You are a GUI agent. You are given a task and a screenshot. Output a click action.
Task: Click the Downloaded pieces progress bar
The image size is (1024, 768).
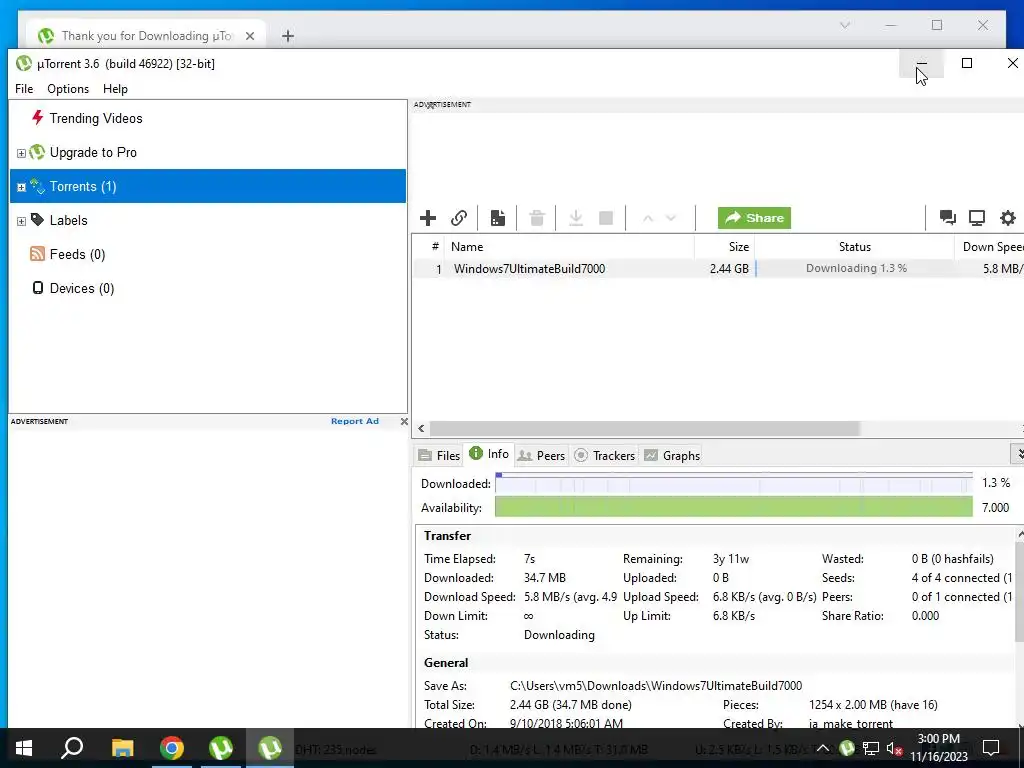point(734,483)
